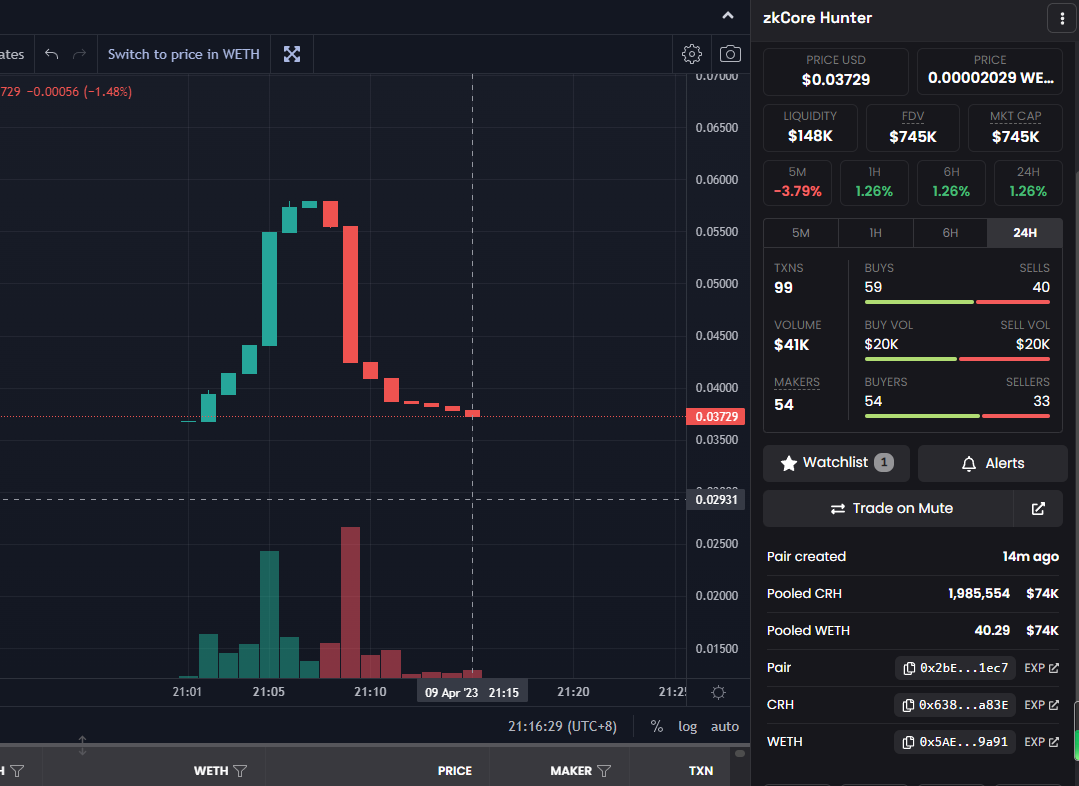The width and height of the screenshot is (1079, 786).
Task: Open chart settings gear
Action: pos(692,54)
